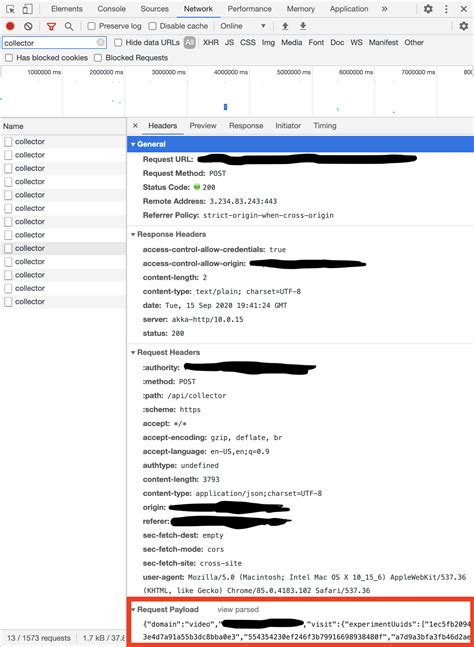This screenshot has height=647, width=474.
Task: Check Blocked Requests option
Action: pos(98,58)
